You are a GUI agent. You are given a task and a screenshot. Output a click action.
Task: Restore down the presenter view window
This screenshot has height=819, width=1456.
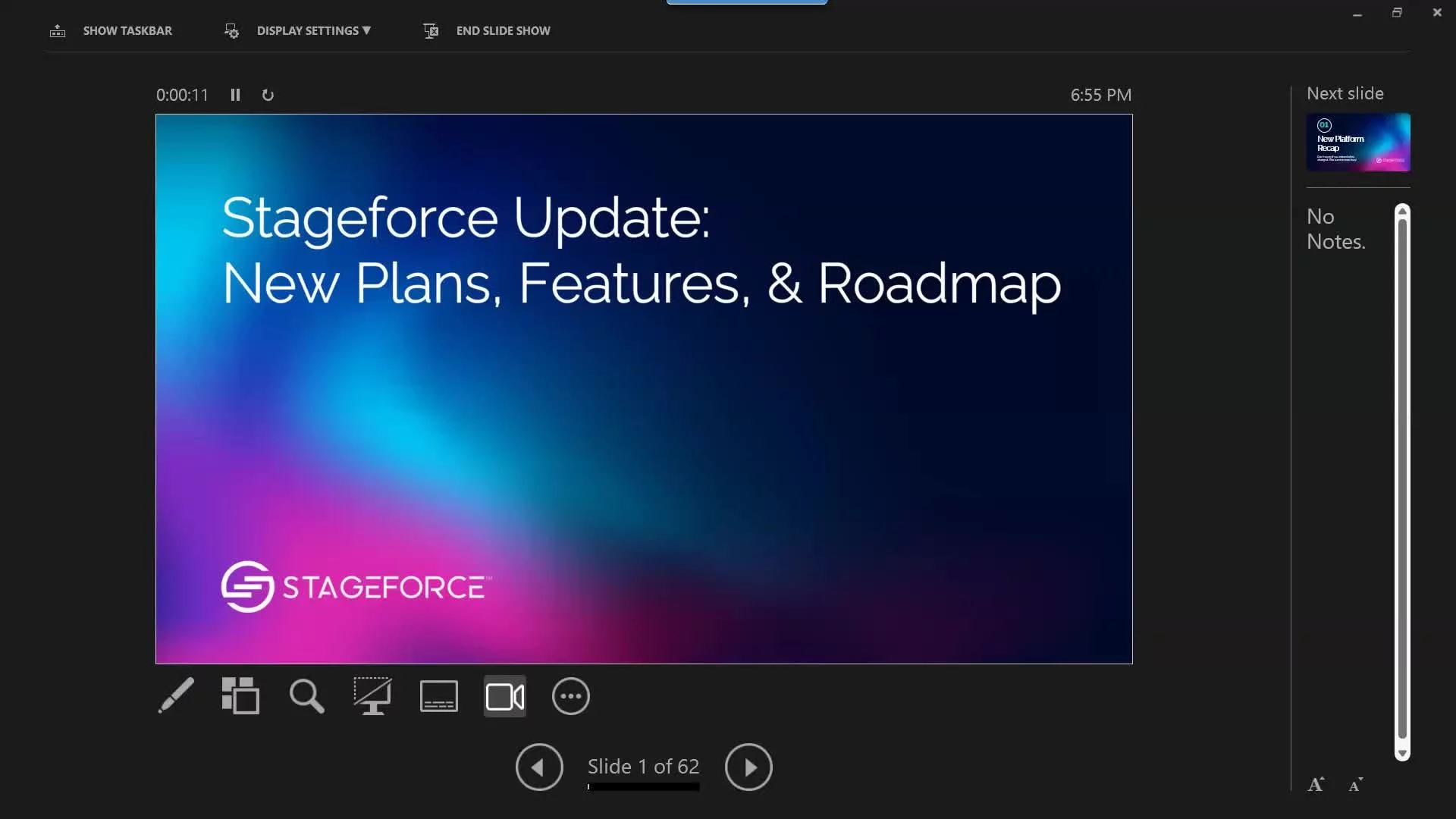click(1397, 13)
